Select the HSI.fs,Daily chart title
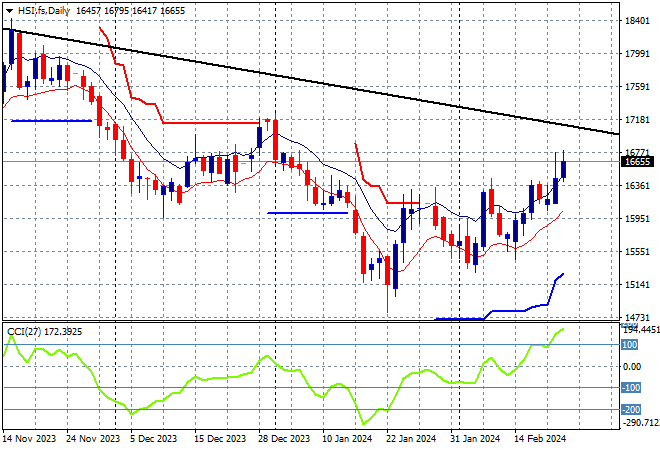 click(x=43, y=11)
